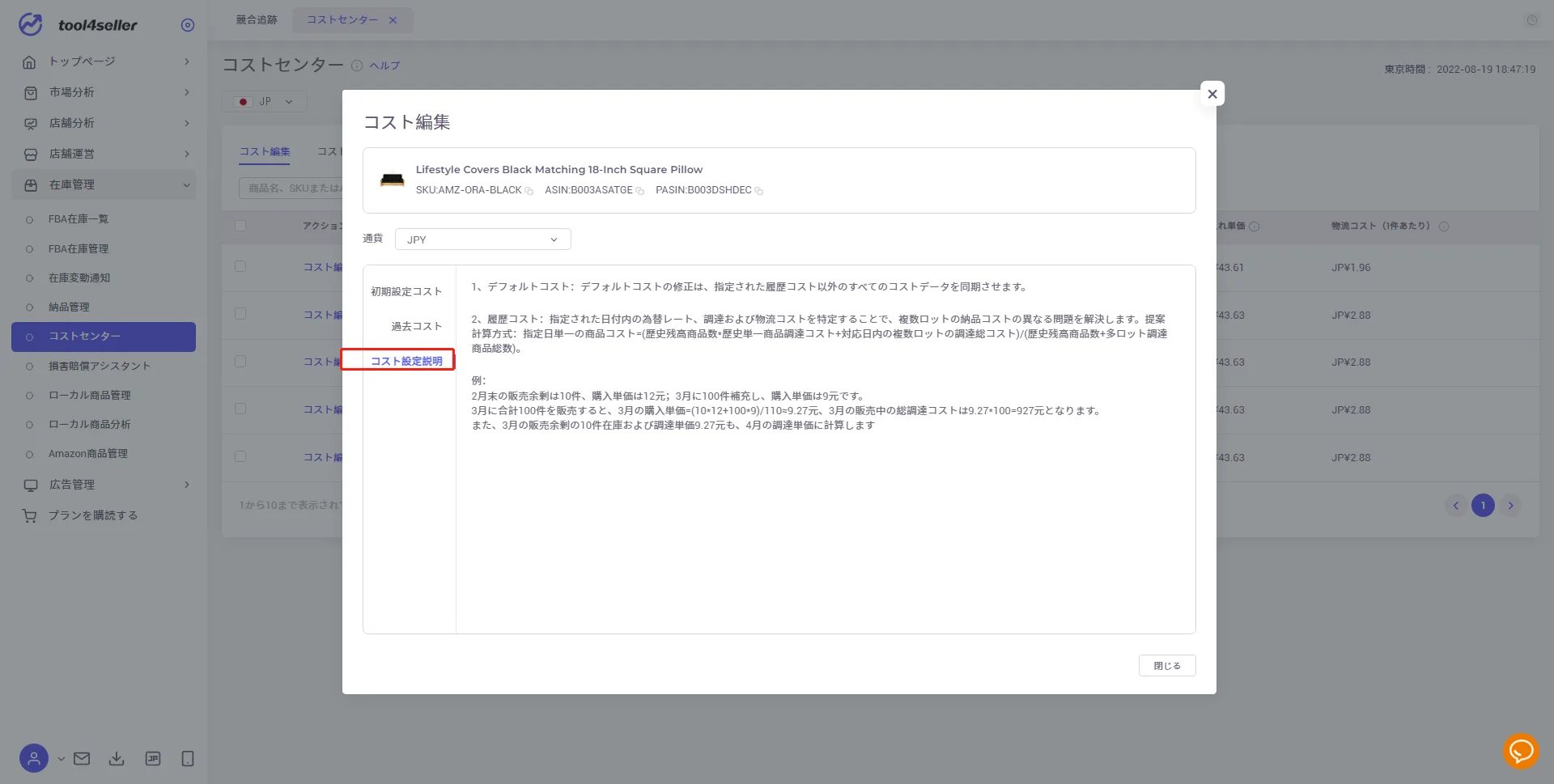Open the ヘルプ link
Image resolution: width=1554 pixels, height=784 pixels.
click(384, 66)
